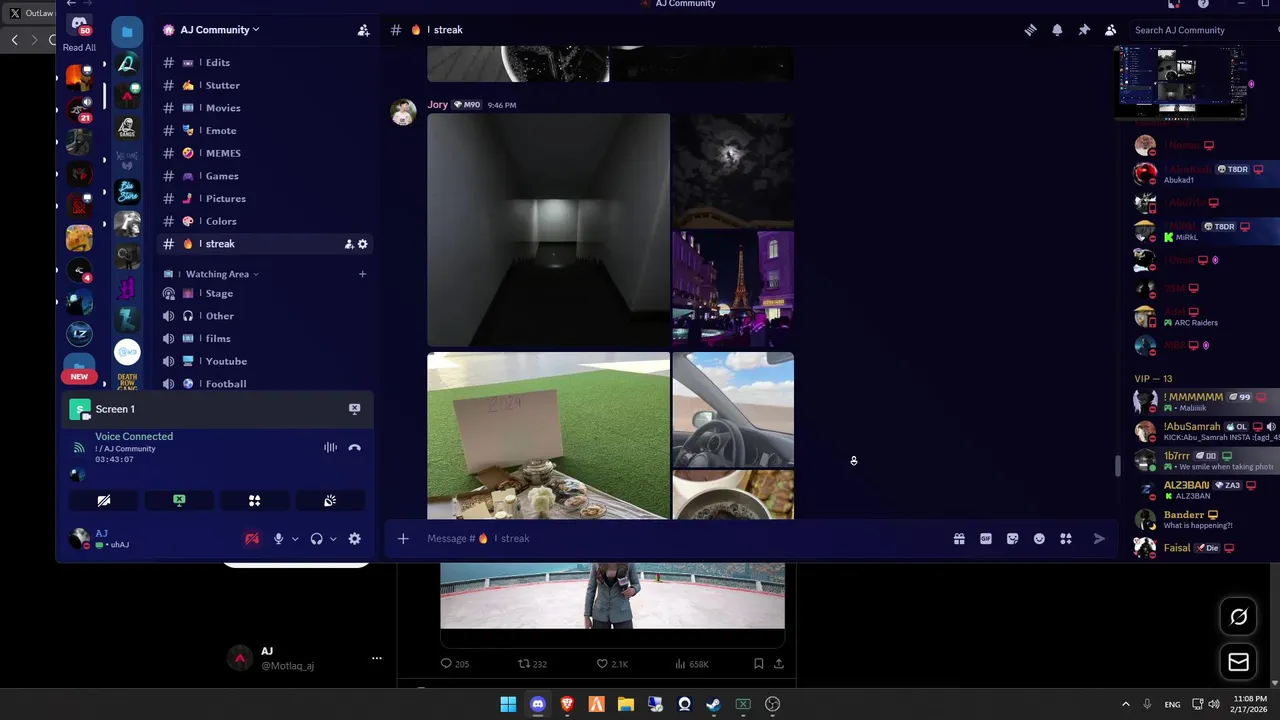Open the soundboard button

coord(330,500)
